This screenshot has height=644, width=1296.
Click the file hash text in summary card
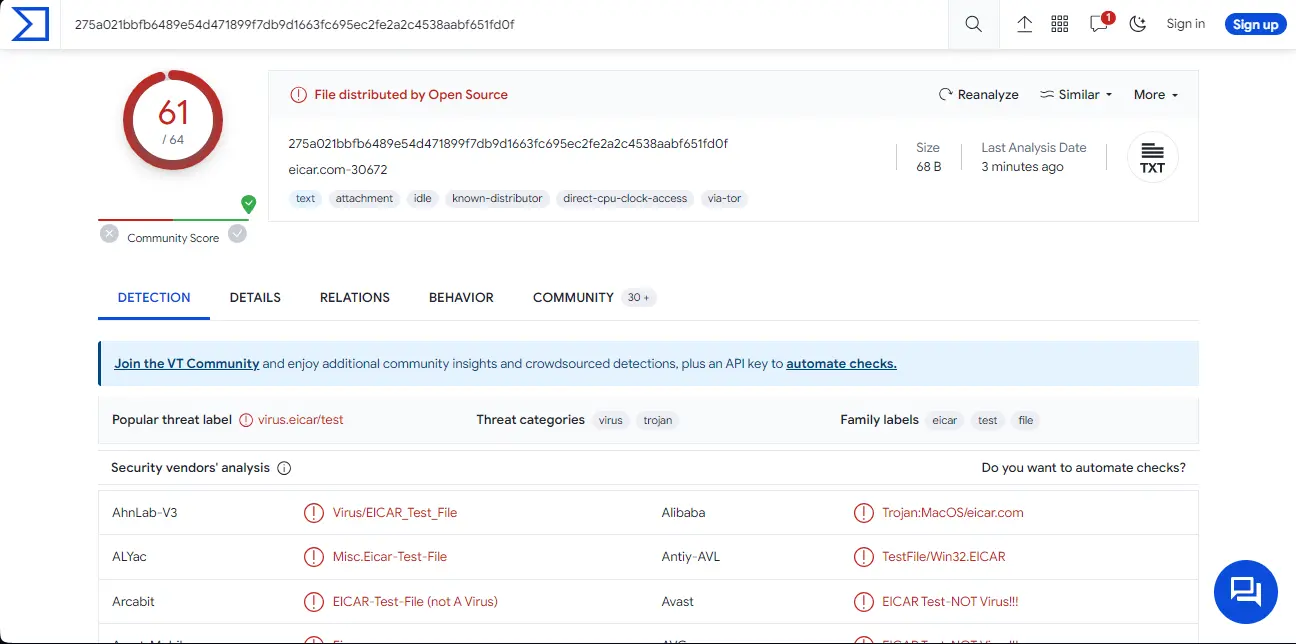click(x=508, y=144)
